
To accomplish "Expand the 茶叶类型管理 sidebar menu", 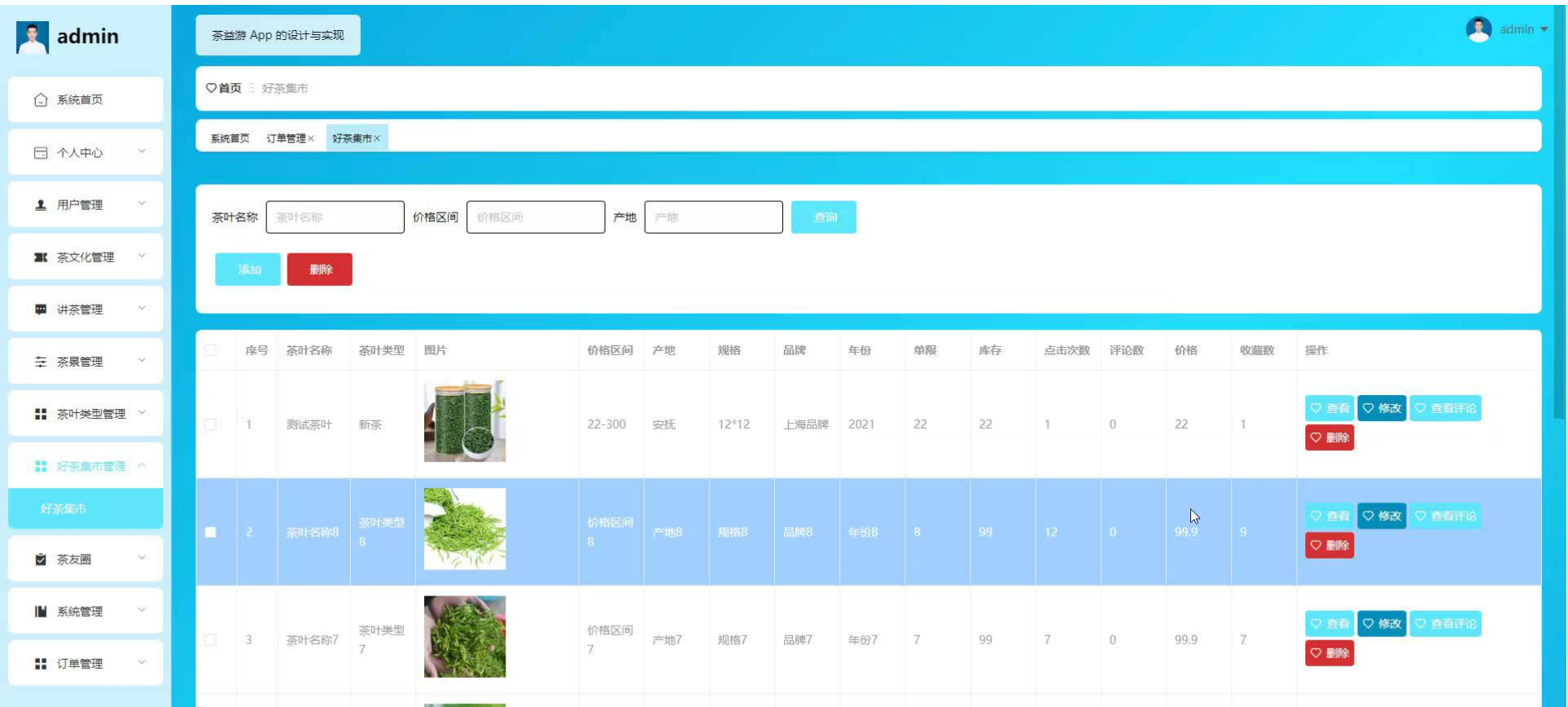I will [x=142, y=413].
